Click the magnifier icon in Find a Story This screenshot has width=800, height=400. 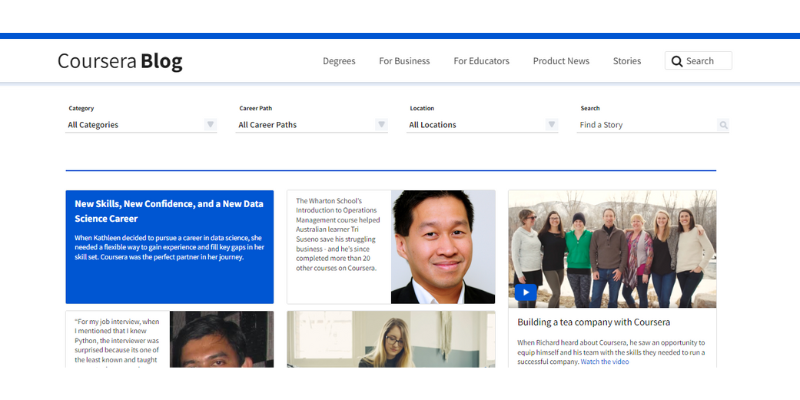(723, 125)
